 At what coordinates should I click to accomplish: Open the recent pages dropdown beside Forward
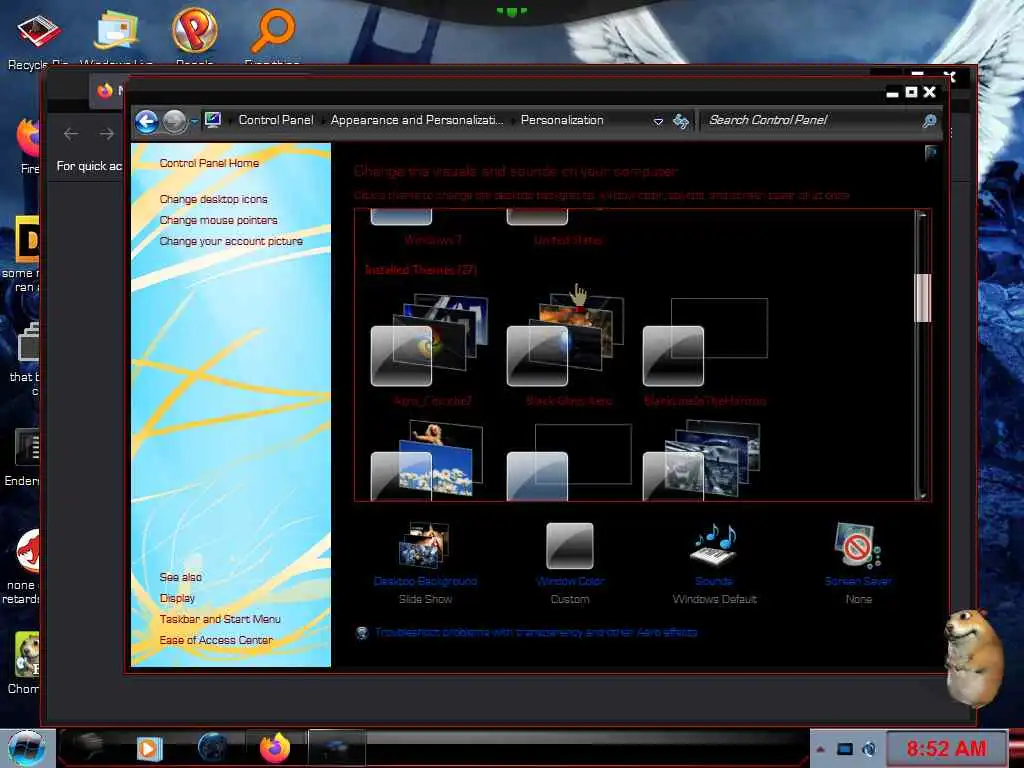(194, 121)
